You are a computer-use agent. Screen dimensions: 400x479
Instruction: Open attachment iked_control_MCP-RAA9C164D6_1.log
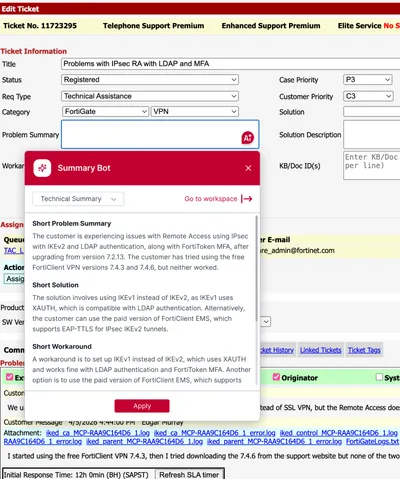339,433
